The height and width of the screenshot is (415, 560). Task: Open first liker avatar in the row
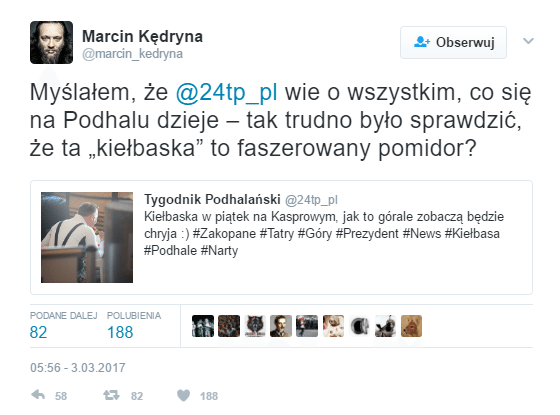click(203, 326)
